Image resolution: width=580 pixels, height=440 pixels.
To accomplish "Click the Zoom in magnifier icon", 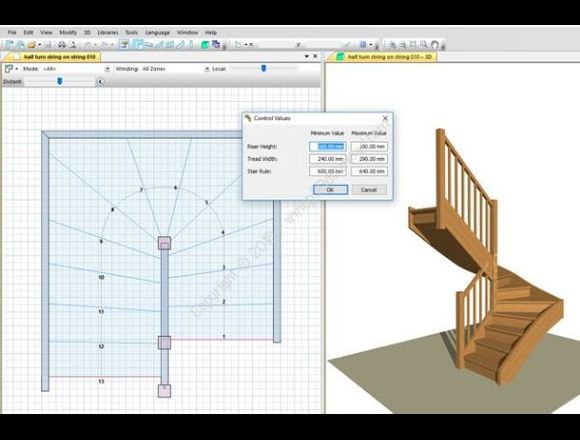I will click(392, 45).
